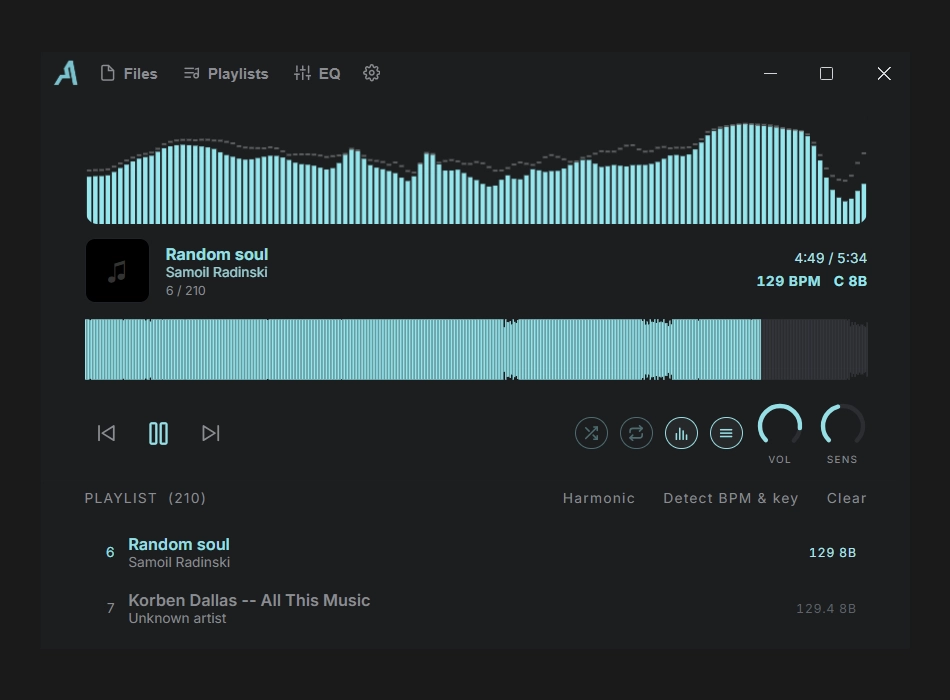Click the spectrum visualizer display
The height and width of the screenshot is (700, 950).
476,173
